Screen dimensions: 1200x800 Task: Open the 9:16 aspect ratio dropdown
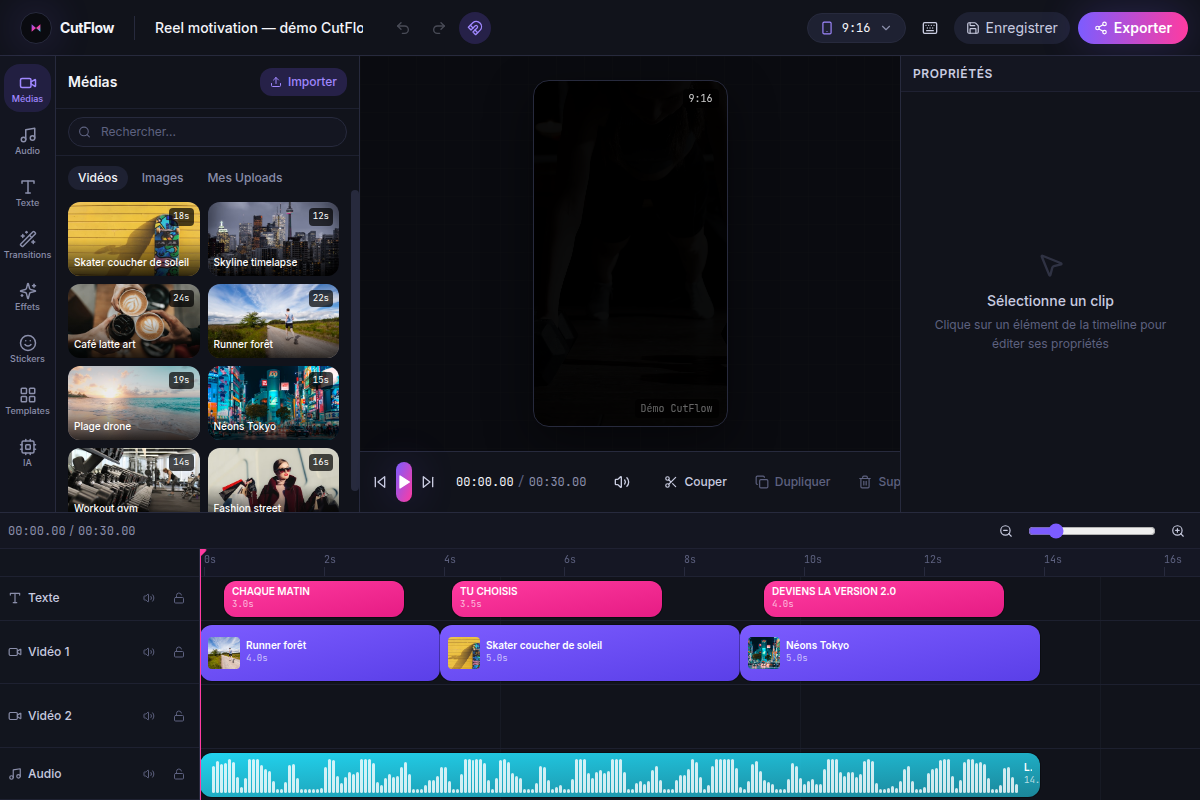point(856,28)
